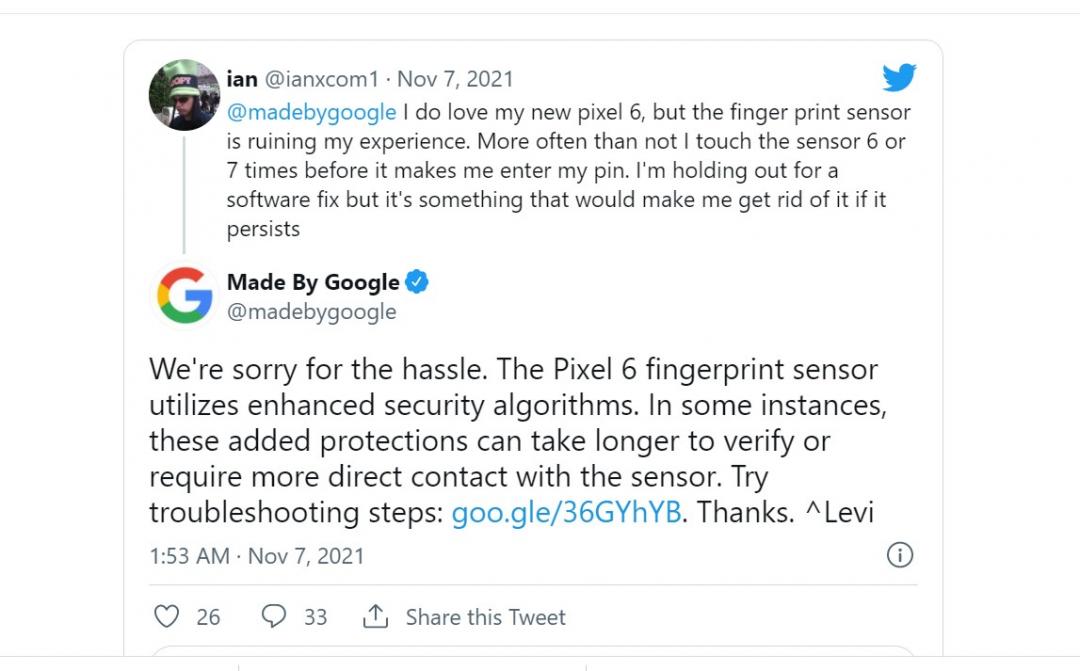Open the goo.gle/36GYhYB troubleshooting link
1080x671 pixels.
[x=566, y=512]
